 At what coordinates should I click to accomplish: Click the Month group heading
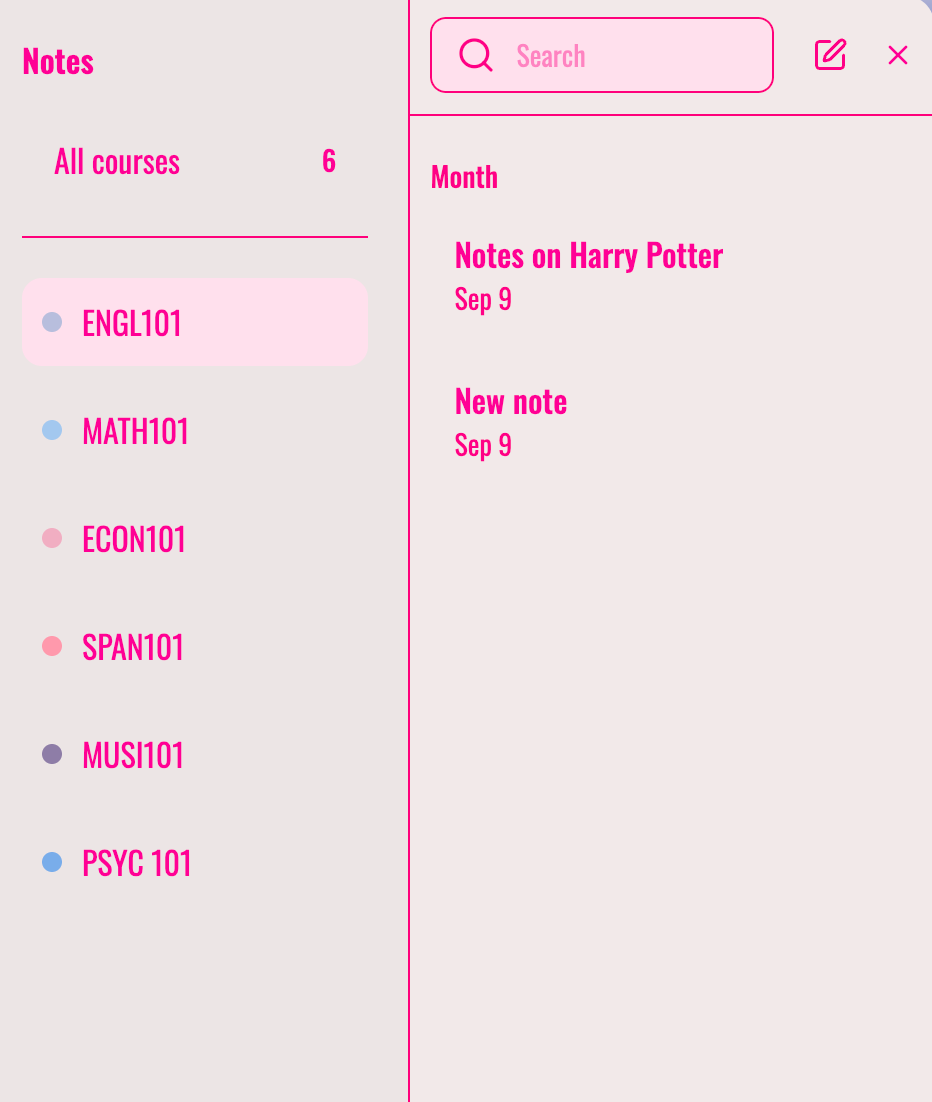465,177
